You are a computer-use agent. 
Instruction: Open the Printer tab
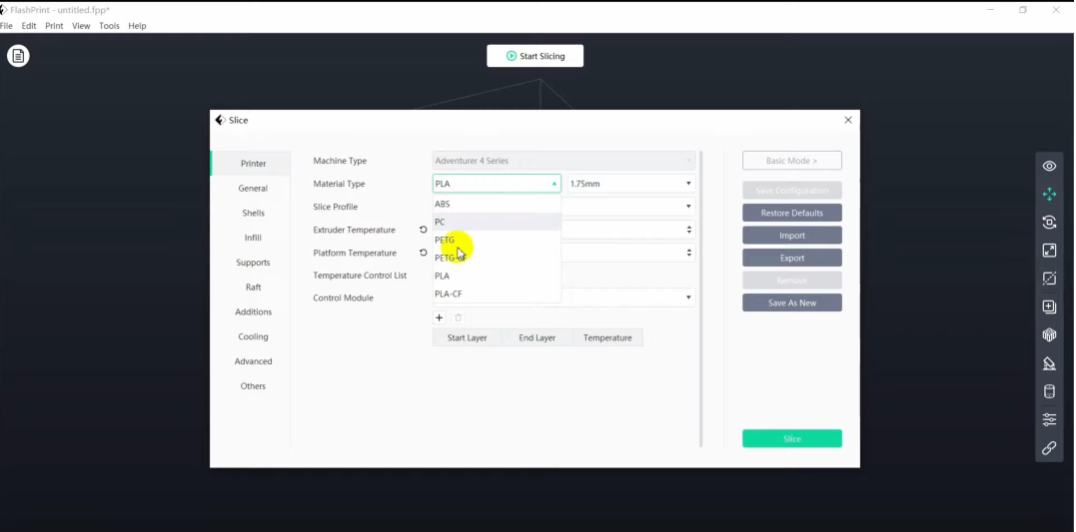(253, 163)
